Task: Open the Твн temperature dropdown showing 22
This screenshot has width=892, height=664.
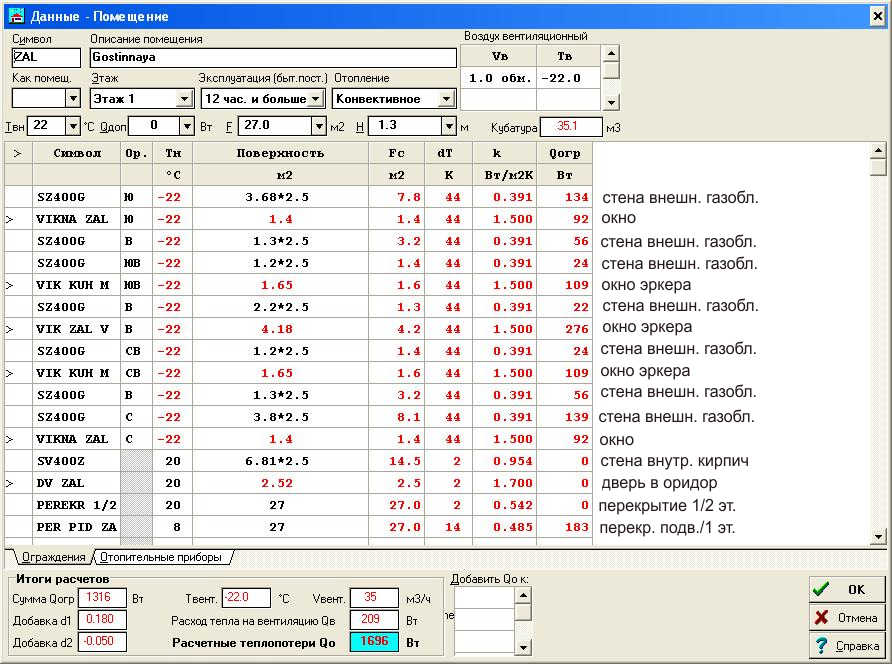Action: pyautogui.click(x=72, y=126)
